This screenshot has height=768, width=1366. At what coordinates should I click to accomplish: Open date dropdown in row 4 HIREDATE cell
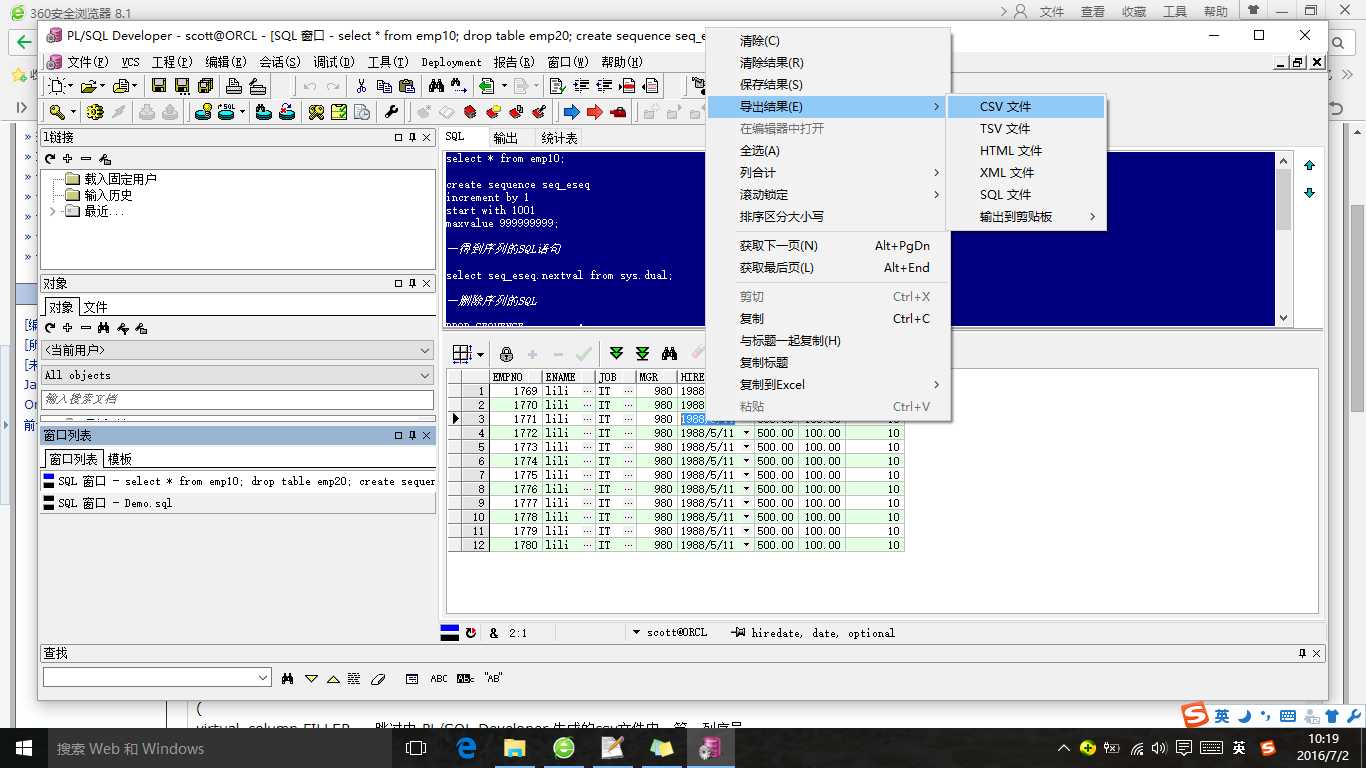[x=746, y=433]
